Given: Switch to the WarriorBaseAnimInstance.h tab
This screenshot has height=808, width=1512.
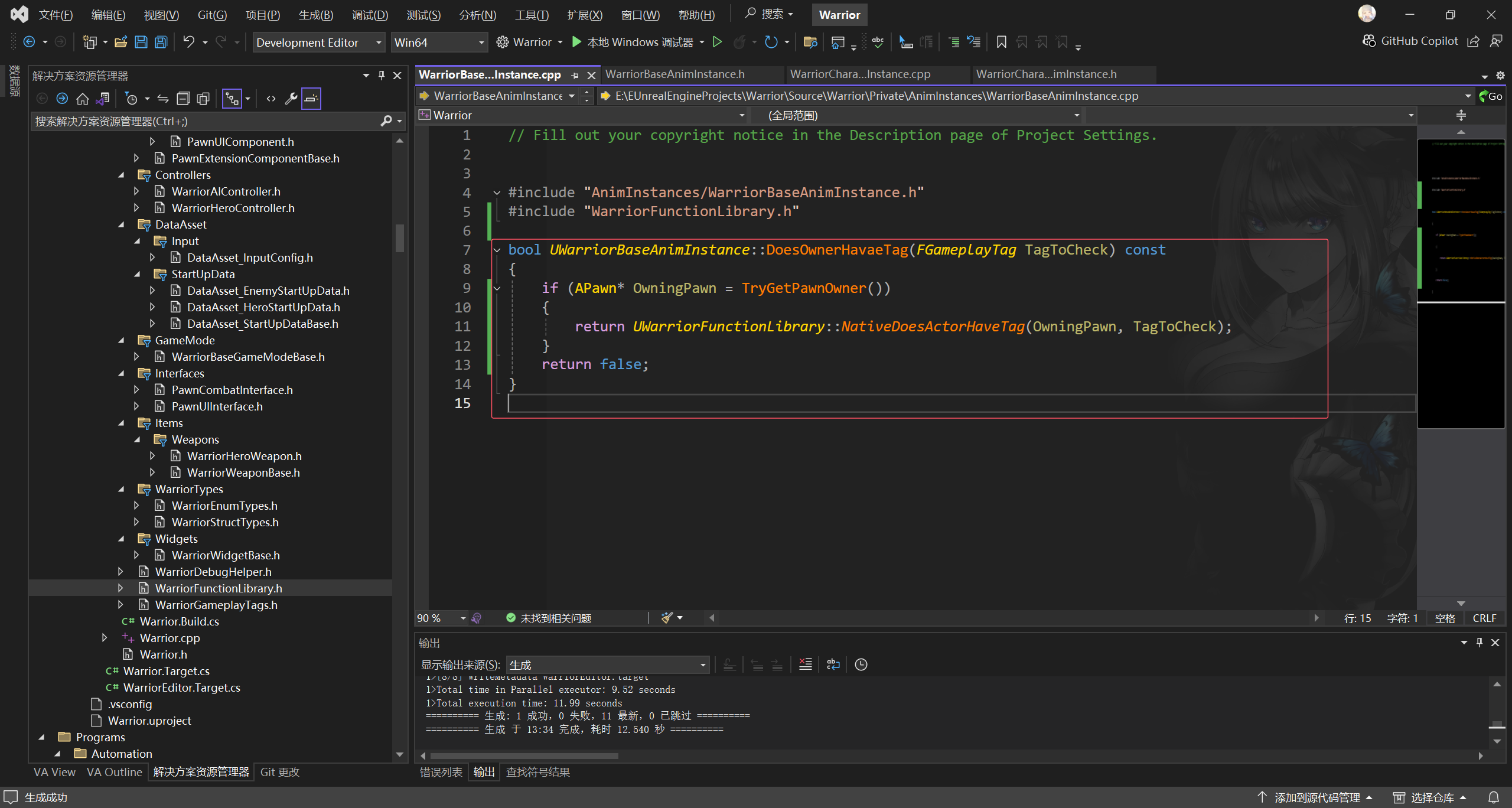Looking at the screenshot, I should click(x=674, y=74).
